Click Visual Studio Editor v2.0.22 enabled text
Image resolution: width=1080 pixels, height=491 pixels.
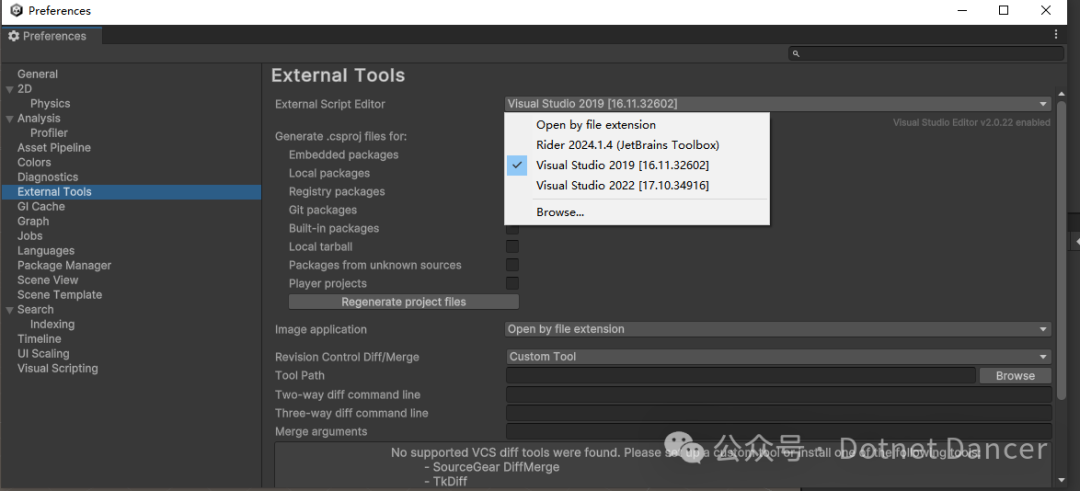(x=972, y=123)
